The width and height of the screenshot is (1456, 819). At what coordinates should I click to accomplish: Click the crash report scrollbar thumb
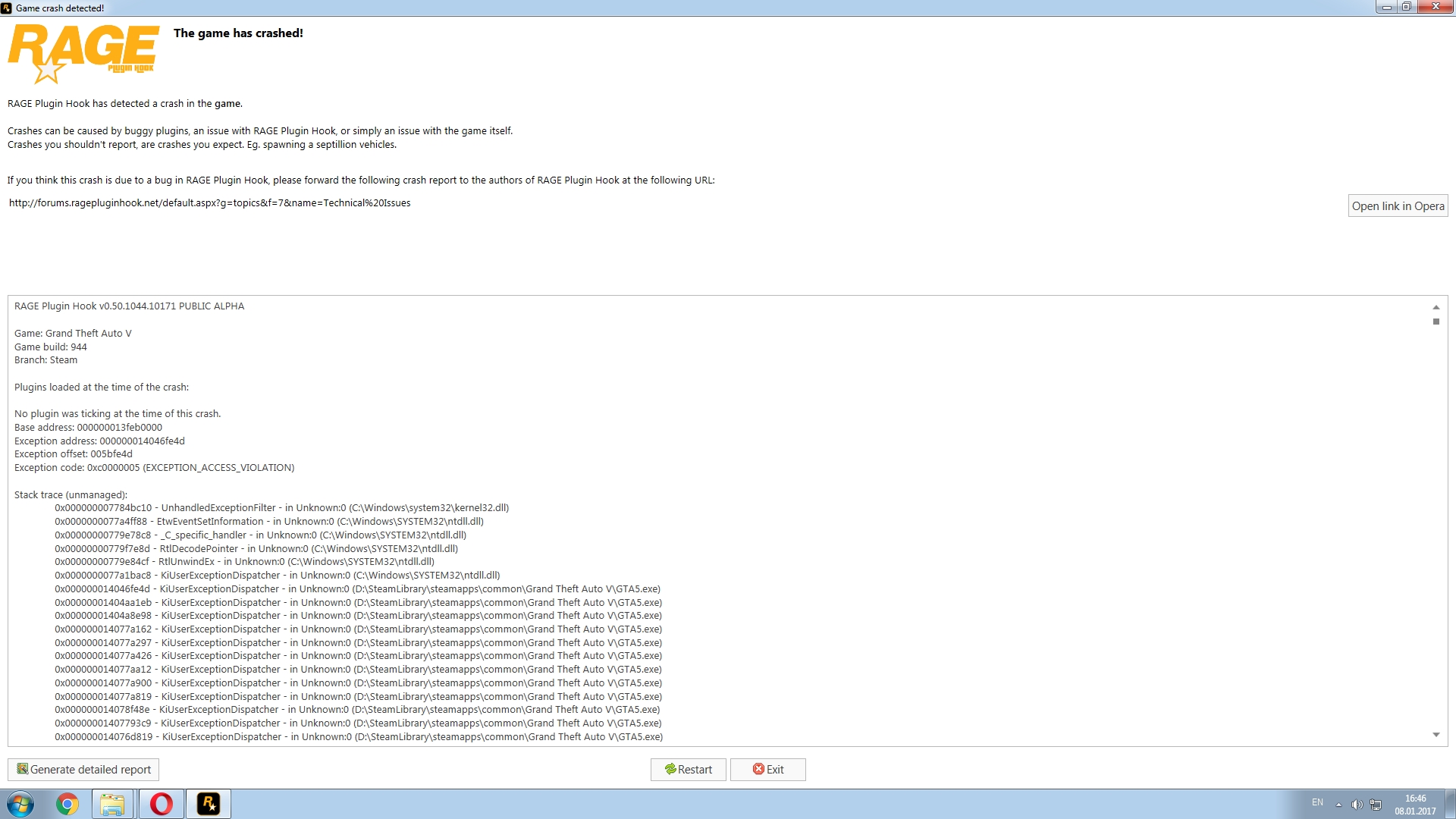(1436, 322)
